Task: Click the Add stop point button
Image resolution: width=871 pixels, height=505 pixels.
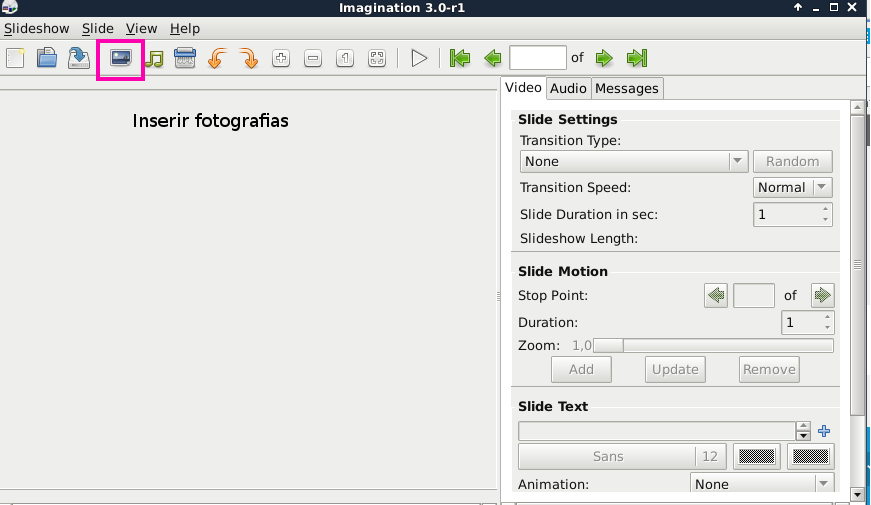Action: (x=581, y=369)
